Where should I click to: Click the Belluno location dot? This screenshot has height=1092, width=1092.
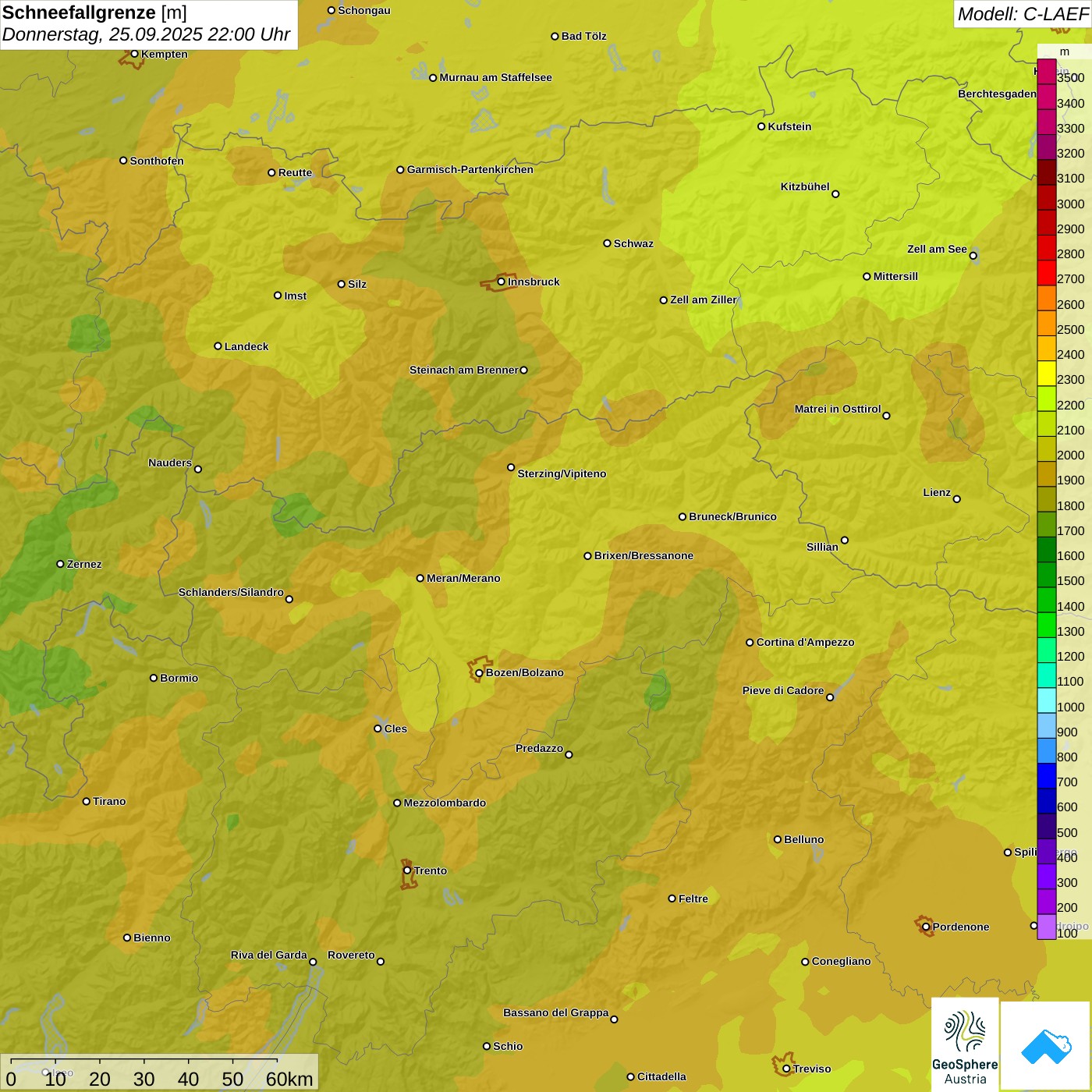[x=777, y=839]
